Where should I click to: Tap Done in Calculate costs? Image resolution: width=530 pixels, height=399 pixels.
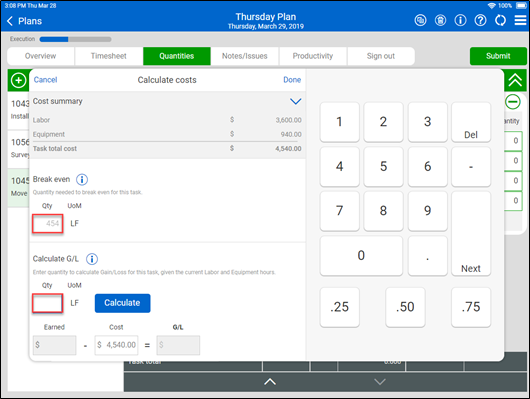pyautogui.click(x=292, y=80)
